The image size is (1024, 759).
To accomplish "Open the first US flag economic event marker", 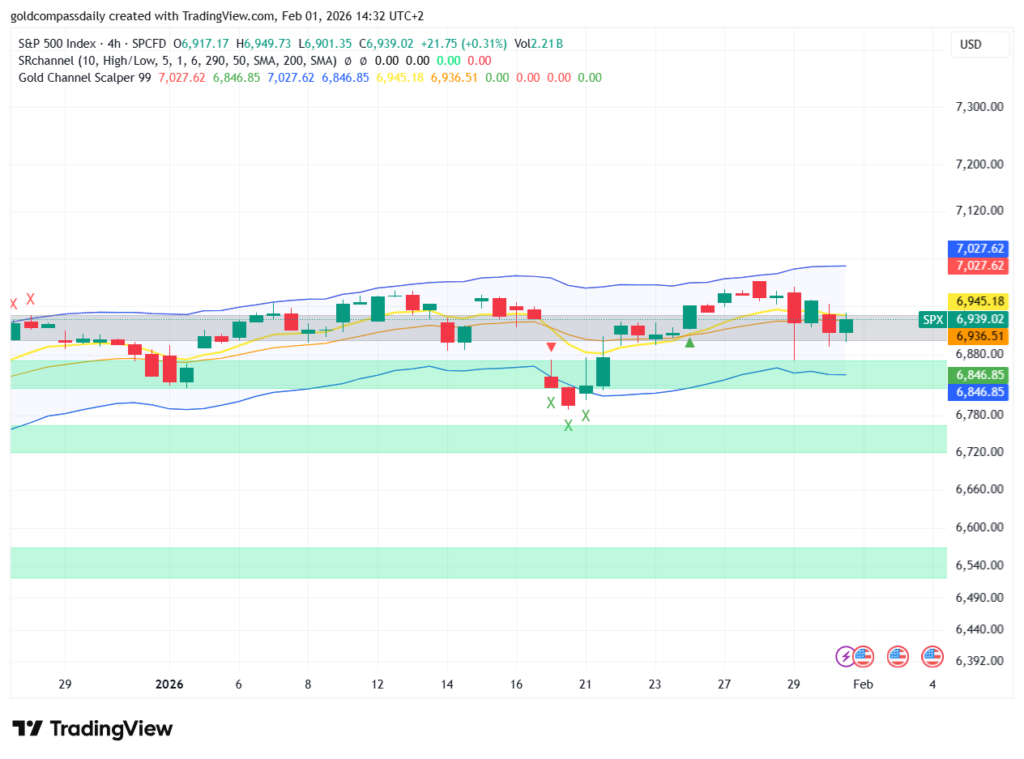I will pyautogui.click(x=863, y=657).
